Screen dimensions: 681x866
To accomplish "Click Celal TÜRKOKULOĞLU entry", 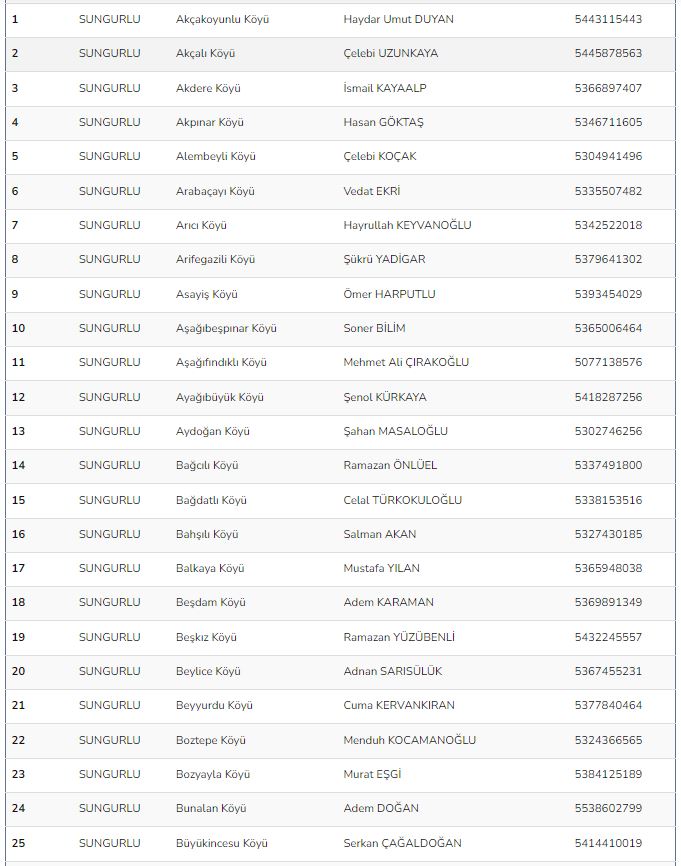I will point(402,500).
